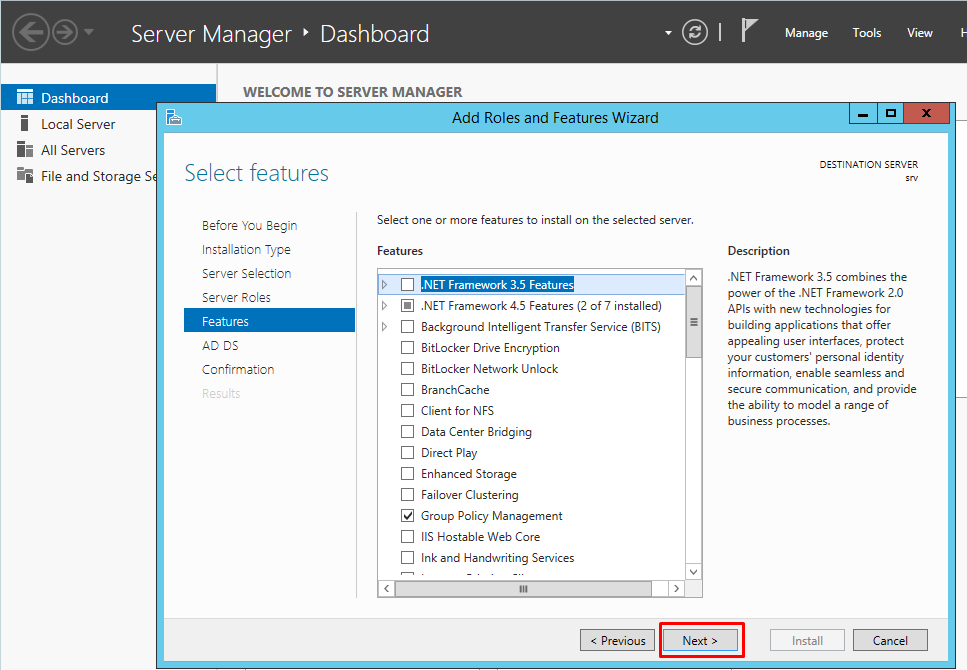Click the All Servers icon
The height and width of the screenshot is (670, 967).
click(25, 149)
